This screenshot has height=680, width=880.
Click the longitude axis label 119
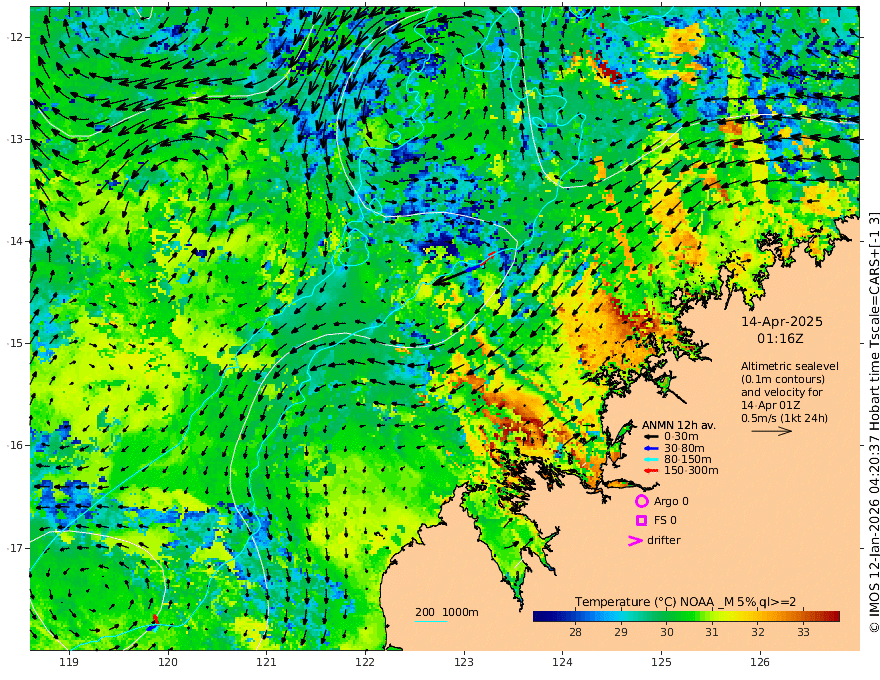pos(69,663)
